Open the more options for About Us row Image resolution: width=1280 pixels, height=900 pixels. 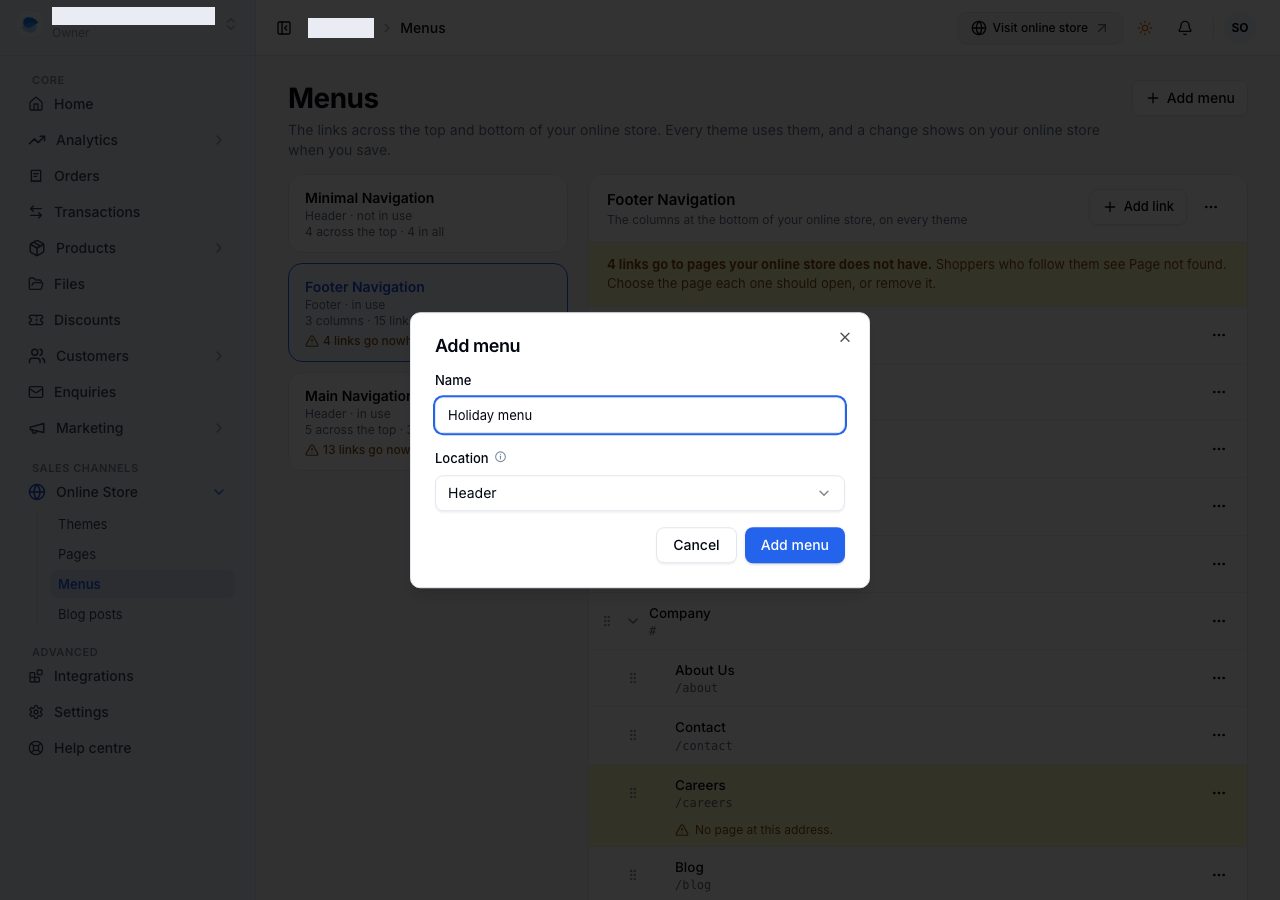pyautogui.click(x=1219, y=678)
